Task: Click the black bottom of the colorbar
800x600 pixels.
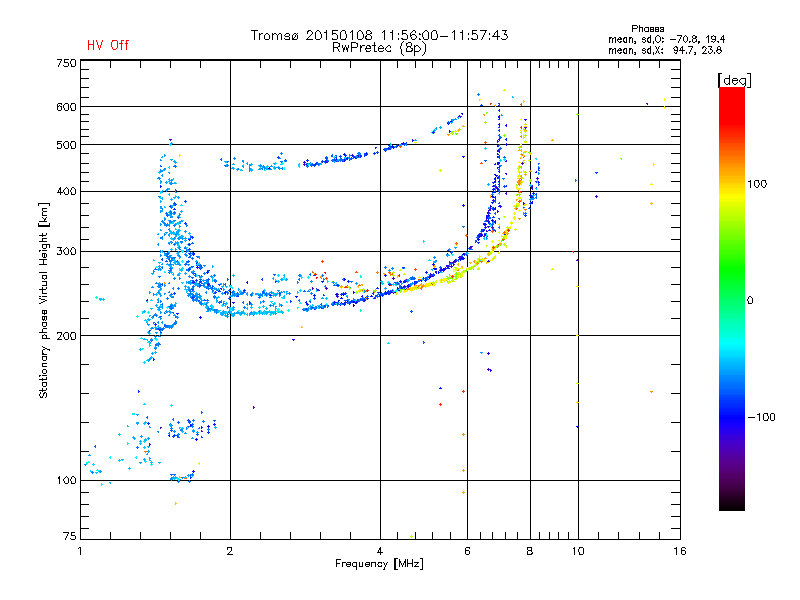Action: pyautogui.click(x=732, y=503)
